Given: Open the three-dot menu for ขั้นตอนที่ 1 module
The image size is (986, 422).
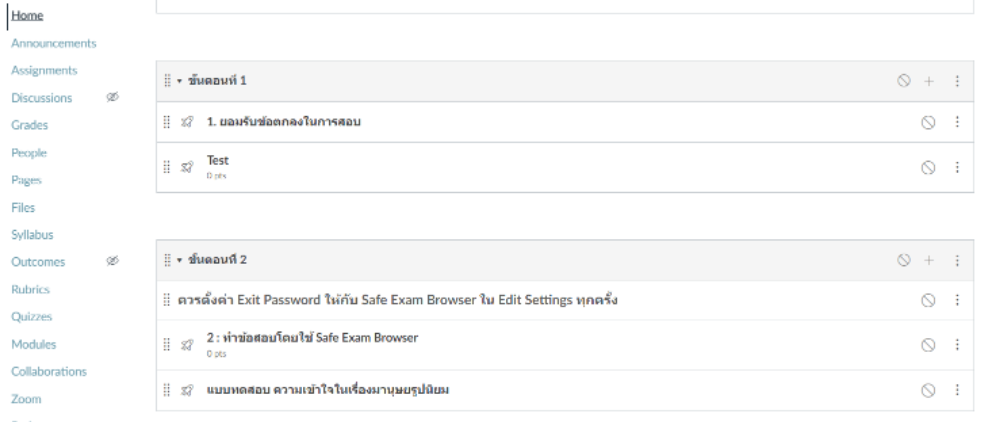Looking at the screenshot, I should coord(957,81).
